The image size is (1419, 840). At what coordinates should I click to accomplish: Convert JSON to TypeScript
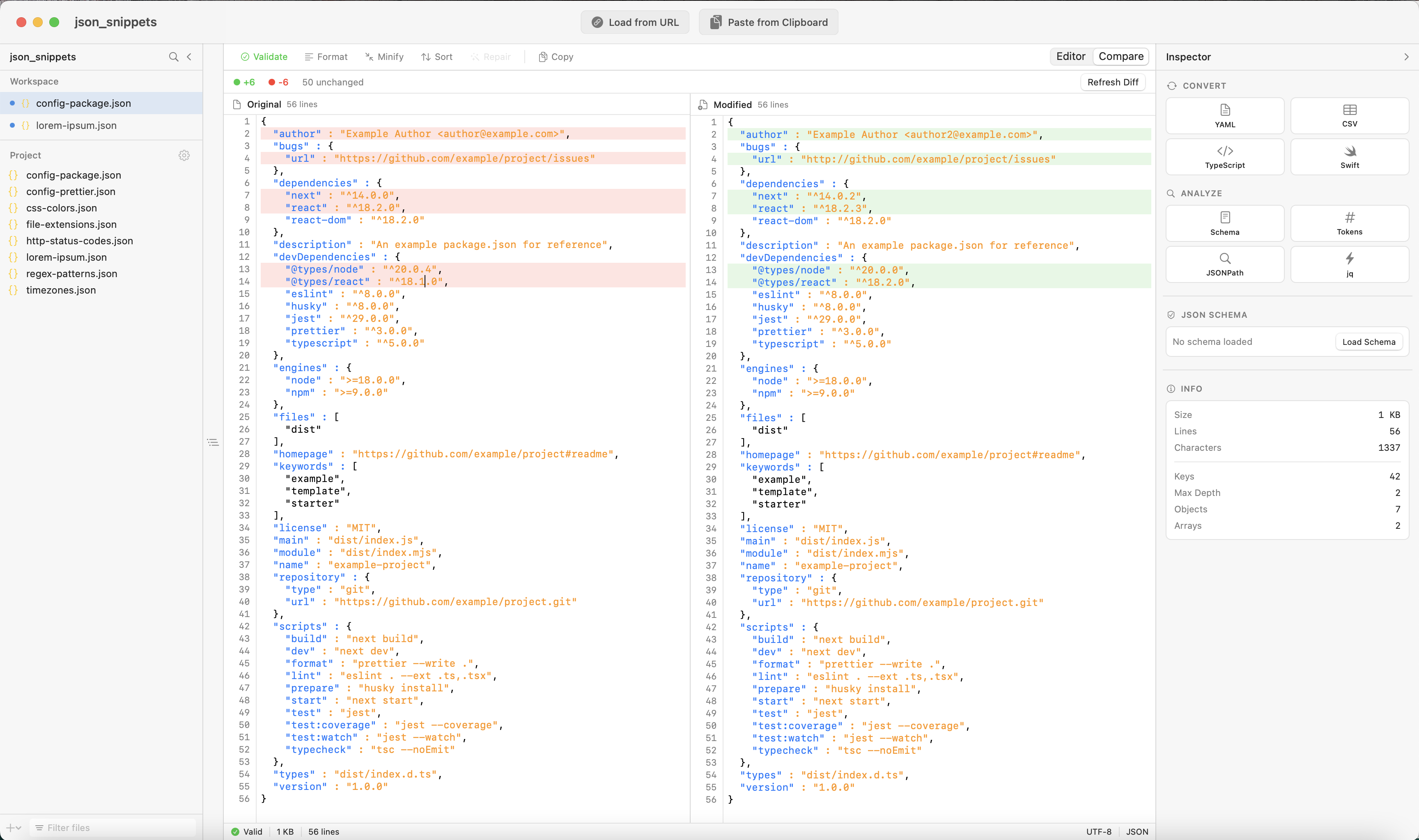1224,156
